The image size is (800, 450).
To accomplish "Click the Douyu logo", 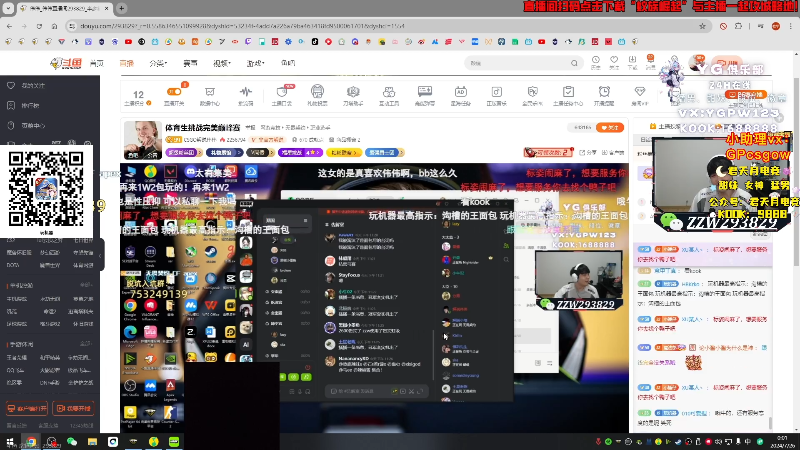I will tap(66, 63).
